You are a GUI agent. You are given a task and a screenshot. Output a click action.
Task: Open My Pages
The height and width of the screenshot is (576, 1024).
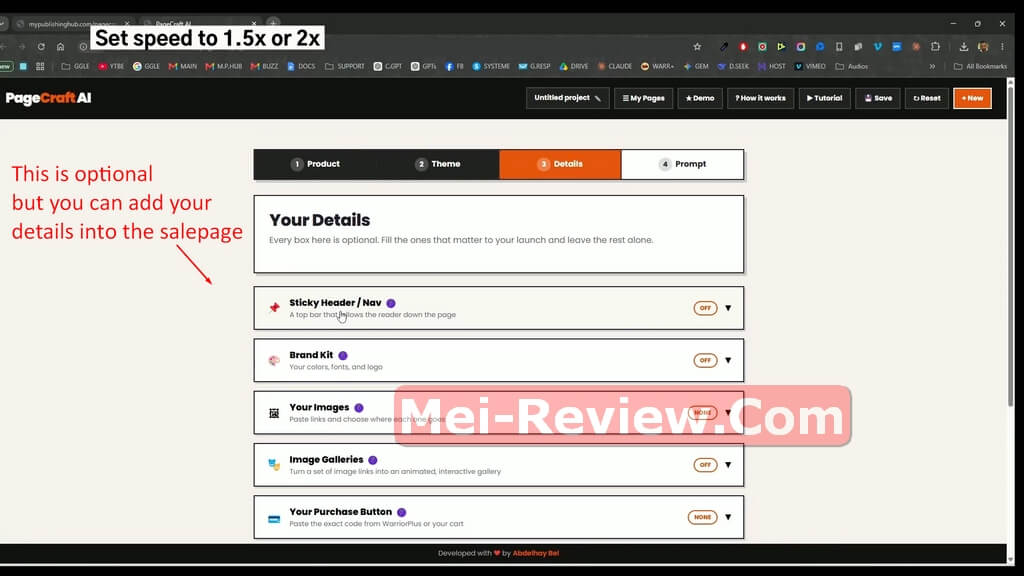click(x=643, y=98)
